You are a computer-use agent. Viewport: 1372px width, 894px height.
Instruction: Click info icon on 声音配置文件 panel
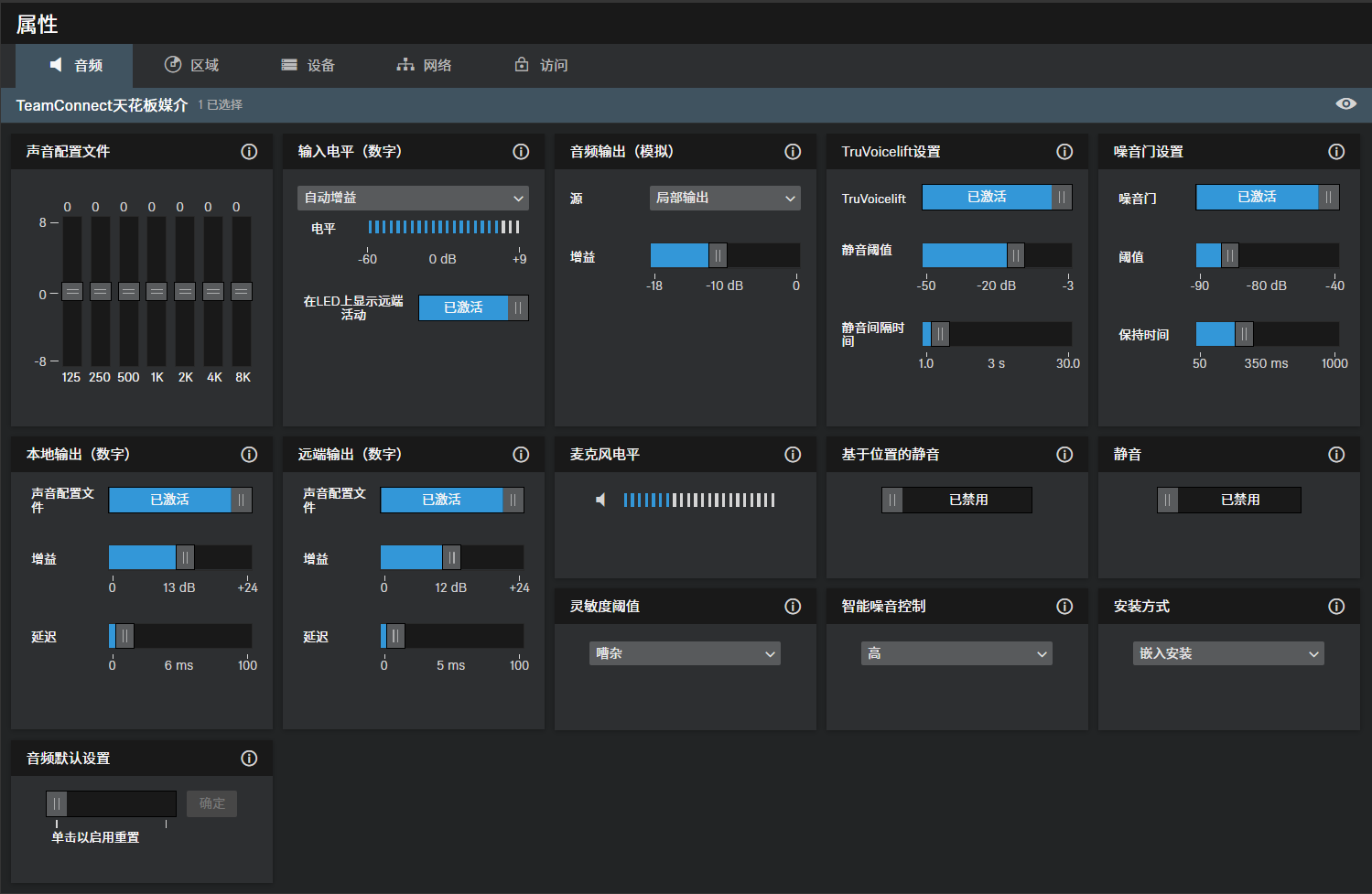coord(249,152)
